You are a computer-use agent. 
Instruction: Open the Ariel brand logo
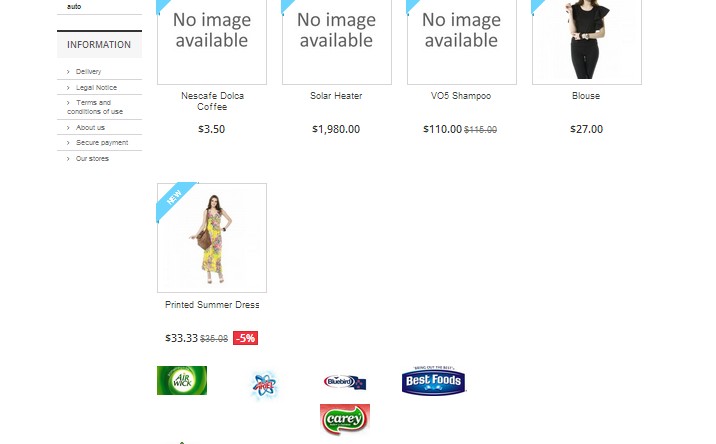[x=264, y=385]
